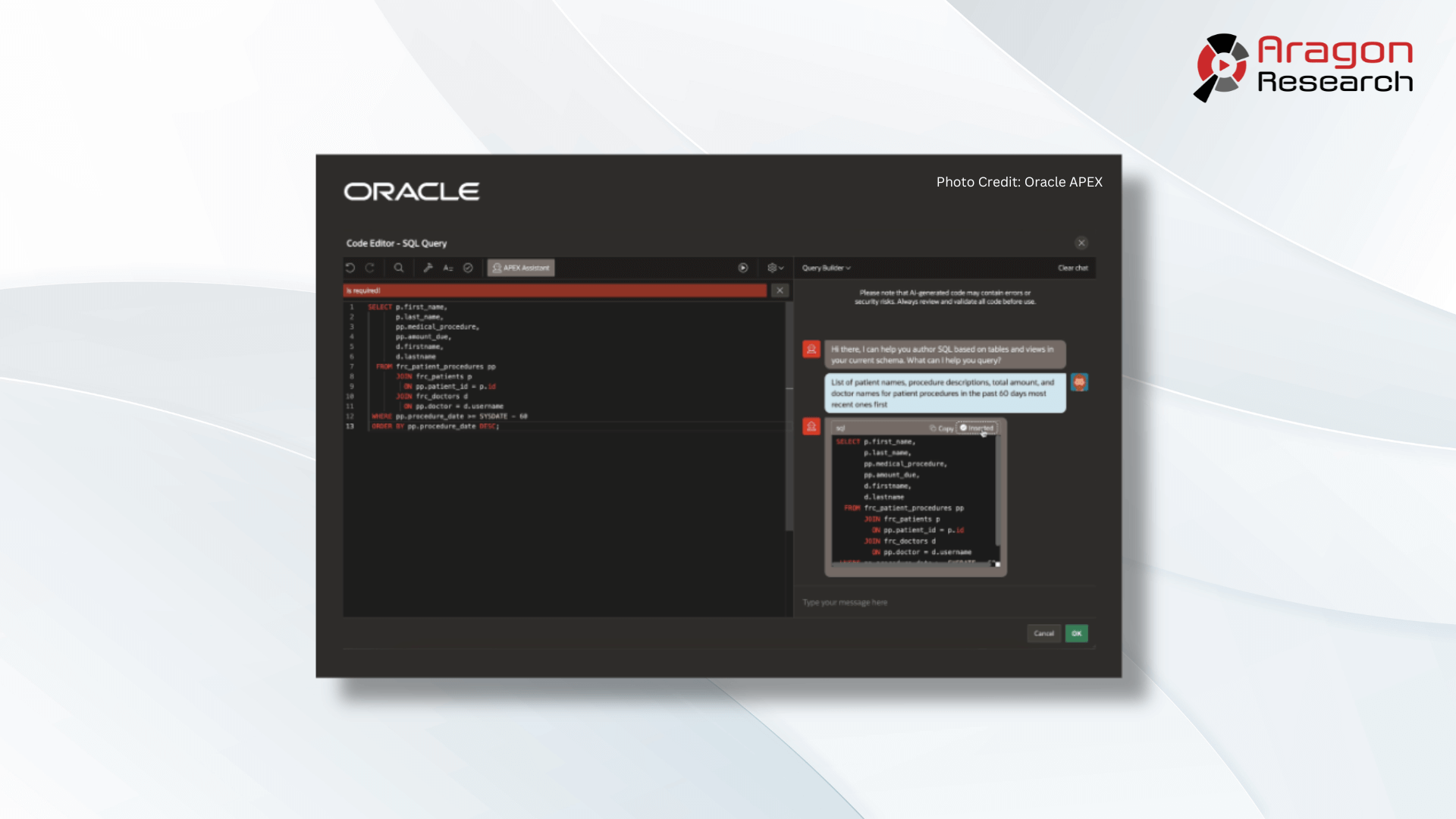Open the Find magnifier tool
Image resolution: width=1456 pixels, height=819 pixels.
(x=399, y=268)
